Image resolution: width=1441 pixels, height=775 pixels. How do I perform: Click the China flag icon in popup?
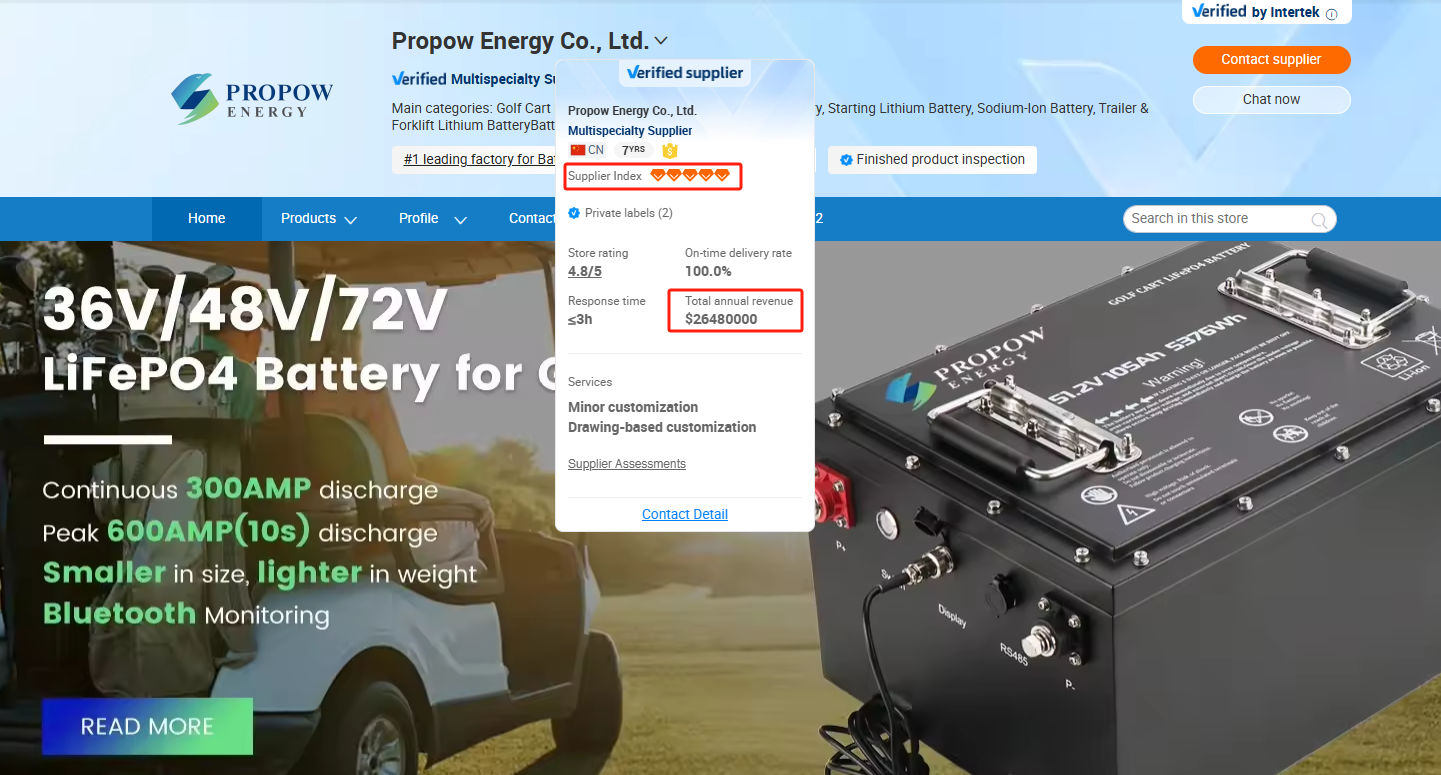click(577, 150)
